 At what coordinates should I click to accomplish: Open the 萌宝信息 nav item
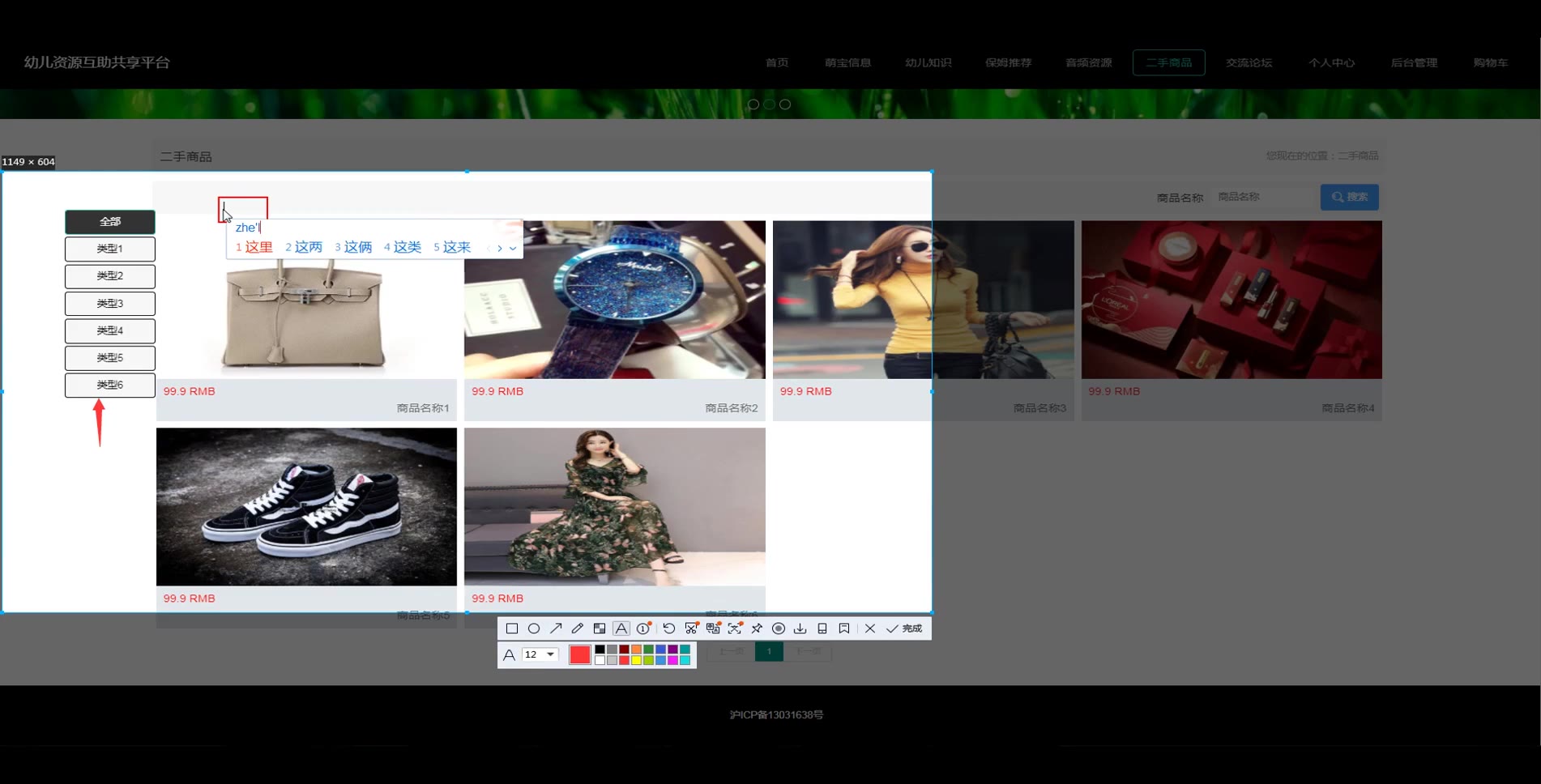coord(847,62)
